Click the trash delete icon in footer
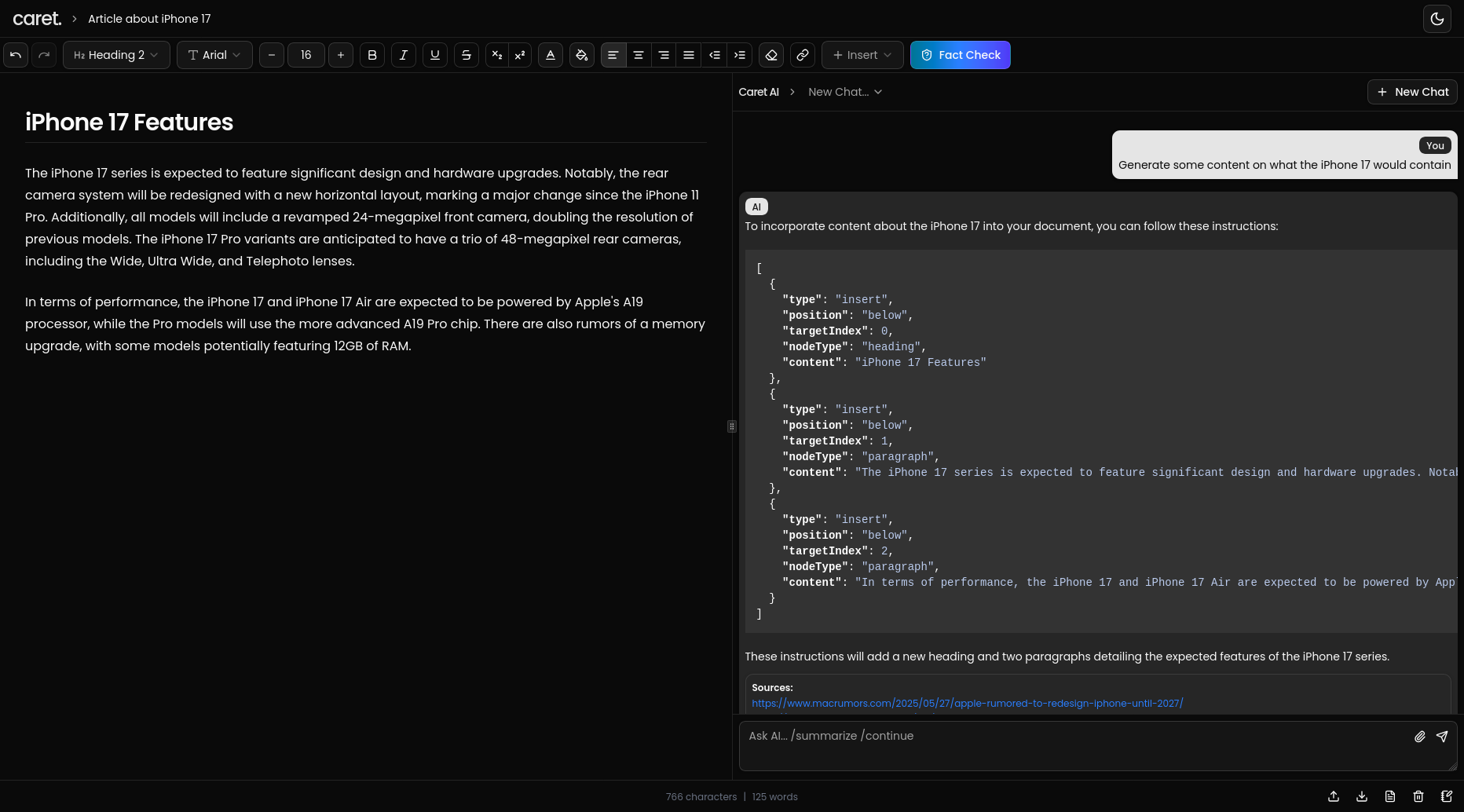 point(1418,796)
